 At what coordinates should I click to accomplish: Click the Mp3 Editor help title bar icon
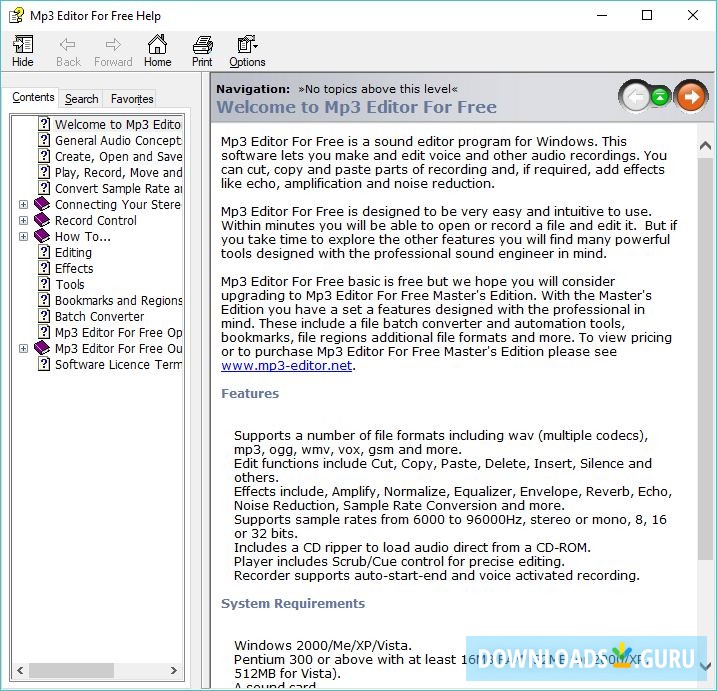[16, 16]
